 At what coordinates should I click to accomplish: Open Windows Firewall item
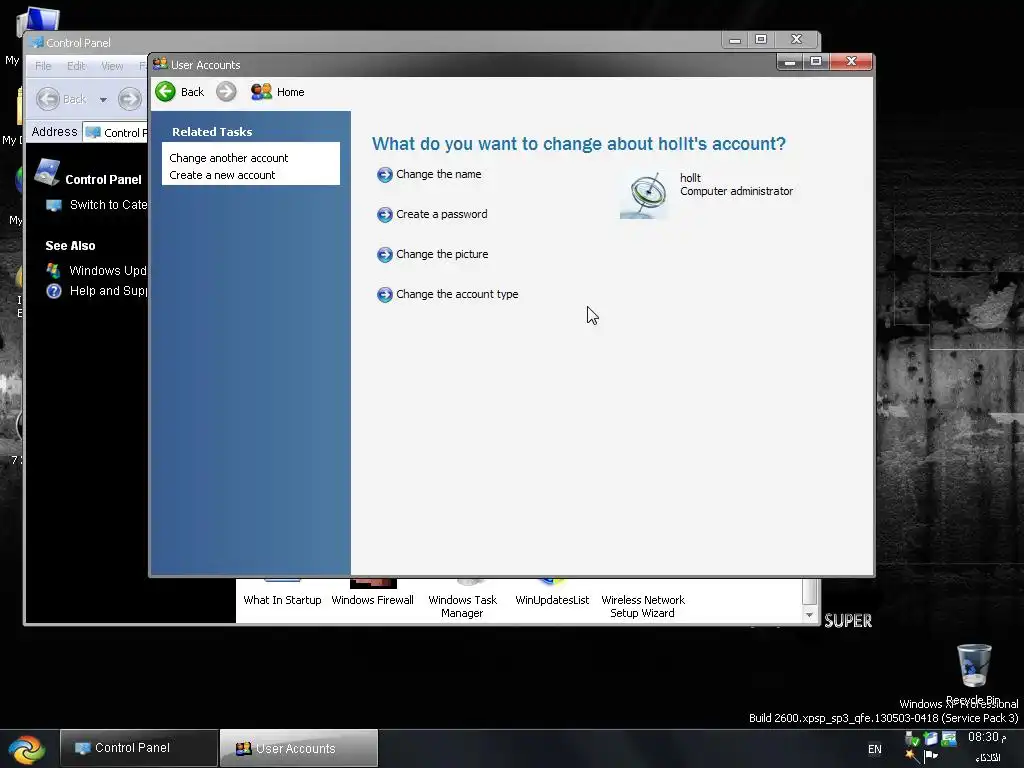(x=372, y=600)
